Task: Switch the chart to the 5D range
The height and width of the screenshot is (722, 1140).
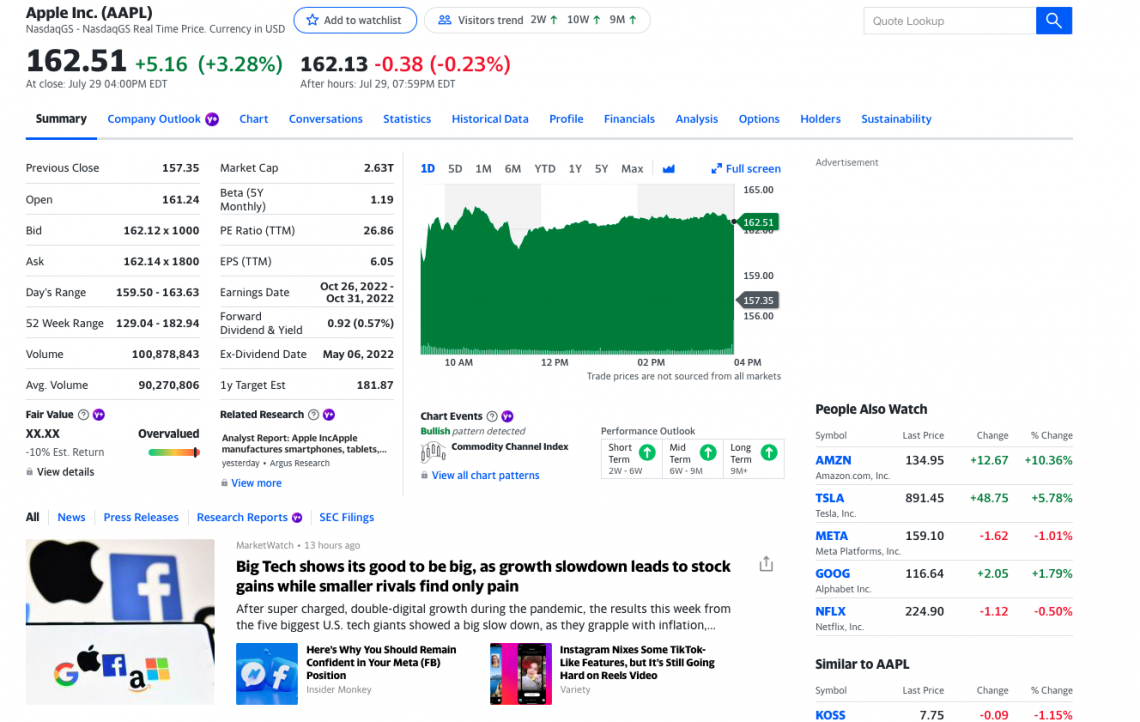Action: (455, 169)
